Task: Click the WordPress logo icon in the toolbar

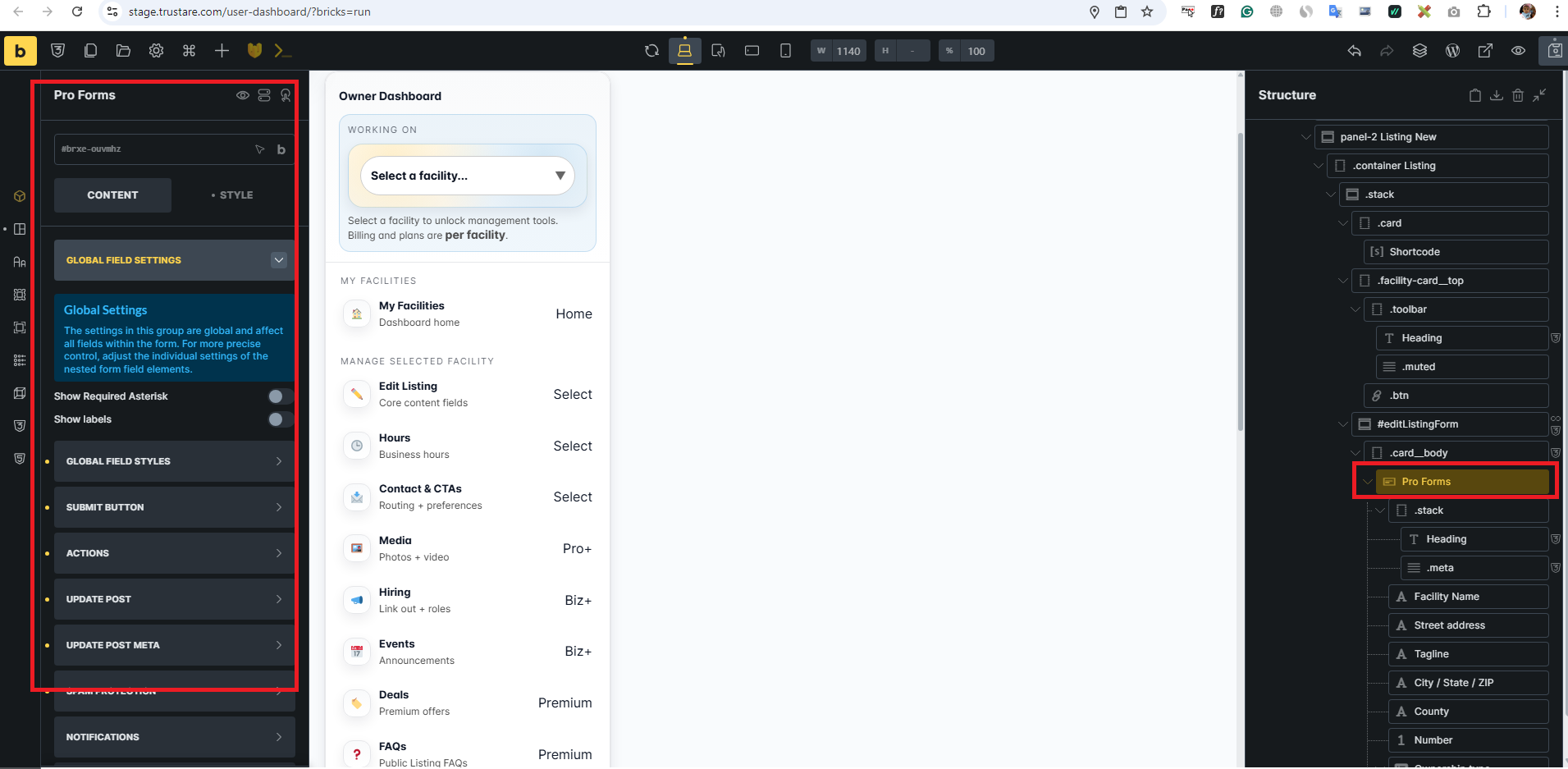Action: point(1452,51)
